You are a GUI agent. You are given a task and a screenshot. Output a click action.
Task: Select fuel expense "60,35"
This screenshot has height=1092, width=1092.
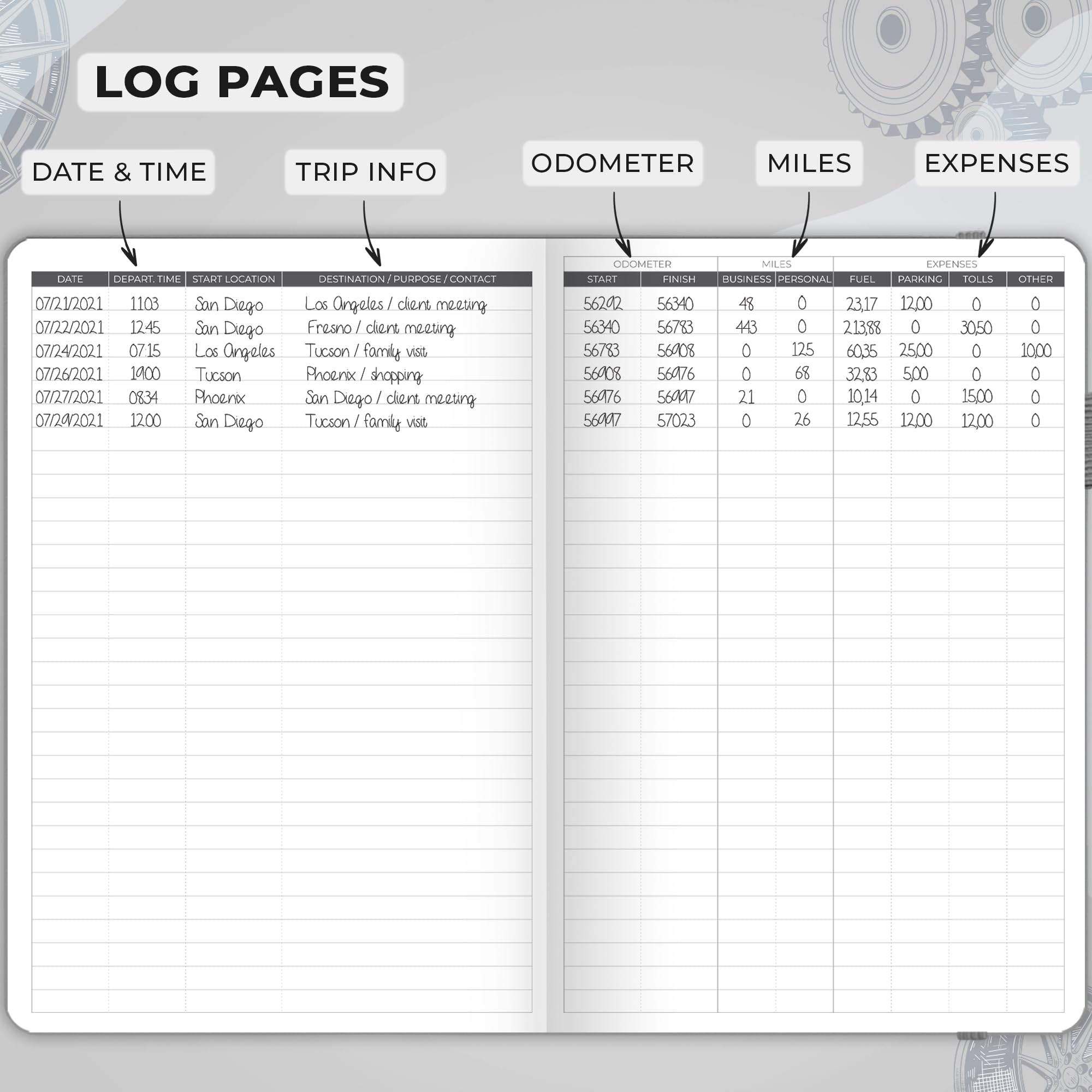(x=862, y=352)
